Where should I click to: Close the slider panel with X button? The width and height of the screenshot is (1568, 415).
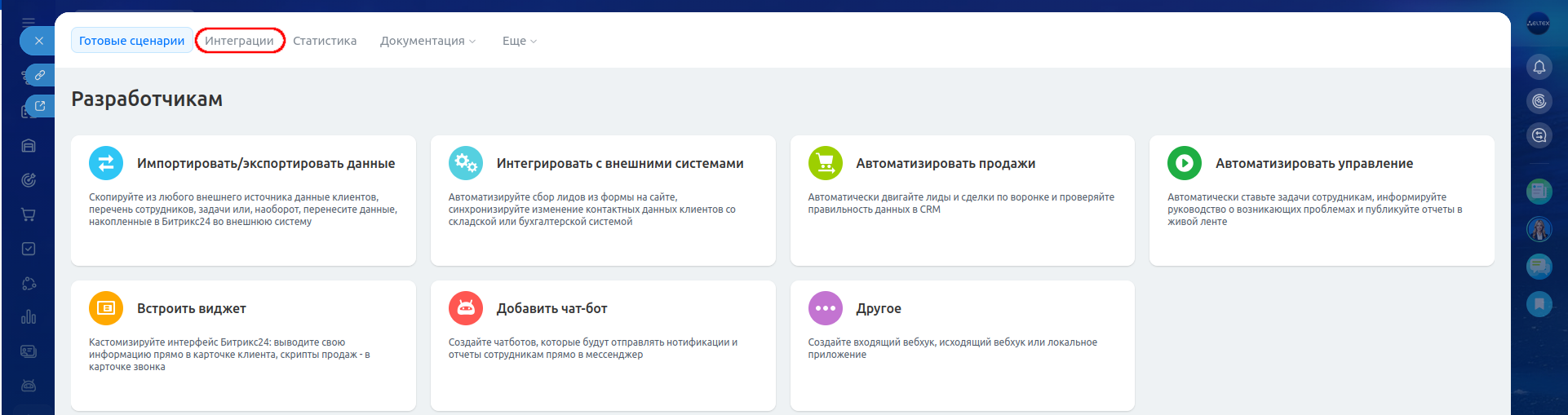pos(38,41)
